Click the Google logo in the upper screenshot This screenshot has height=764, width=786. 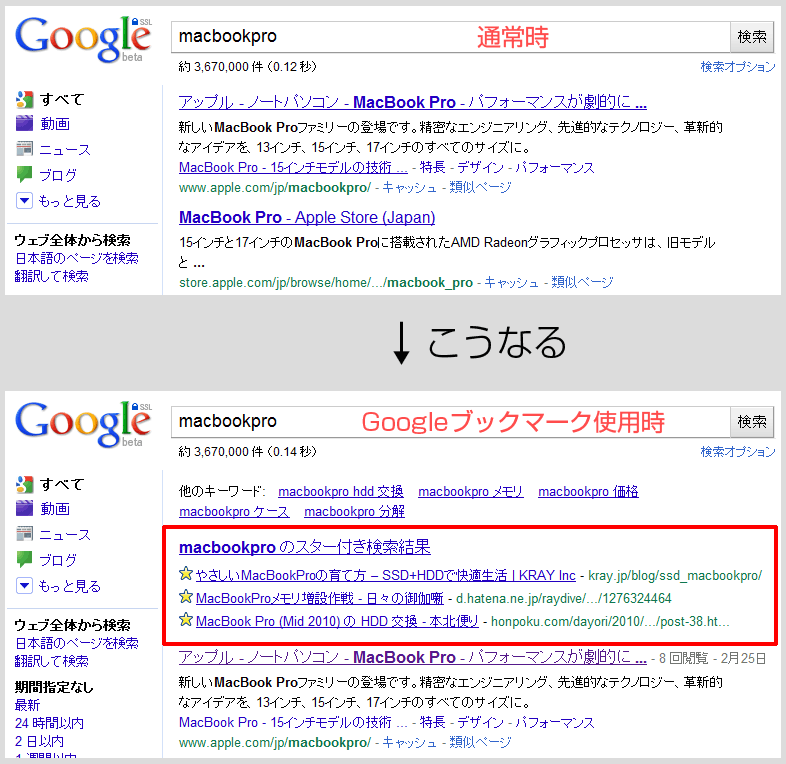tap(82, 38)
